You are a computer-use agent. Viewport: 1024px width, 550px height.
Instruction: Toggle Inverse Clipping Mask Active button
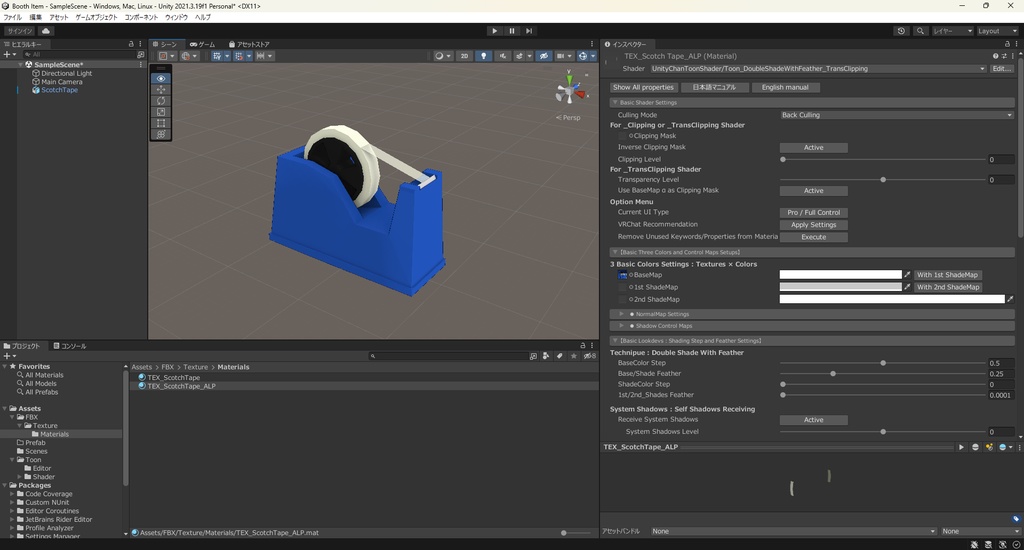pos(814,148)
